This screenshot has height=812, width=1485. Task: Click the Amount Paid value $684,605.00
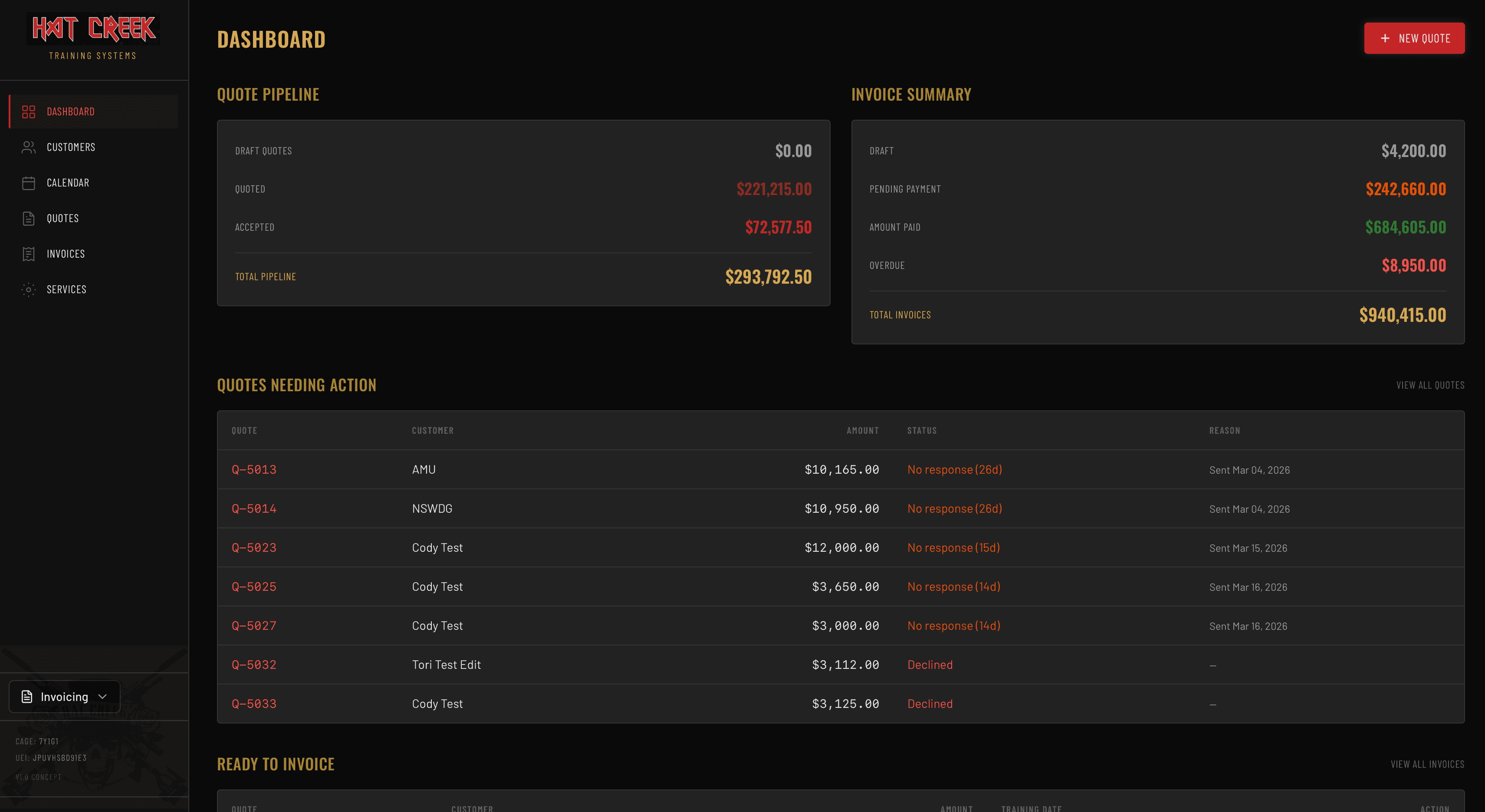(x=1406, y=228)
